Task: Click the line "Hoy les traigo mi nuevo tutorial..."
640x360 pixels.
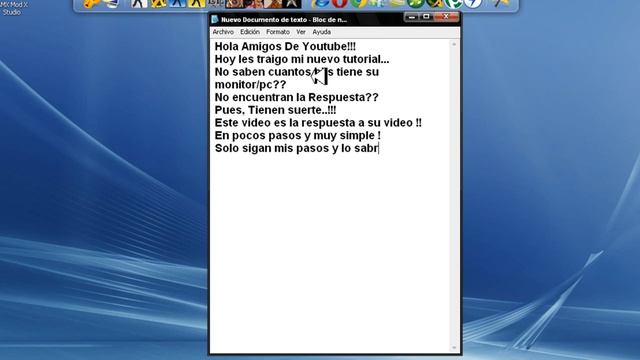Action: coord(302,59)
